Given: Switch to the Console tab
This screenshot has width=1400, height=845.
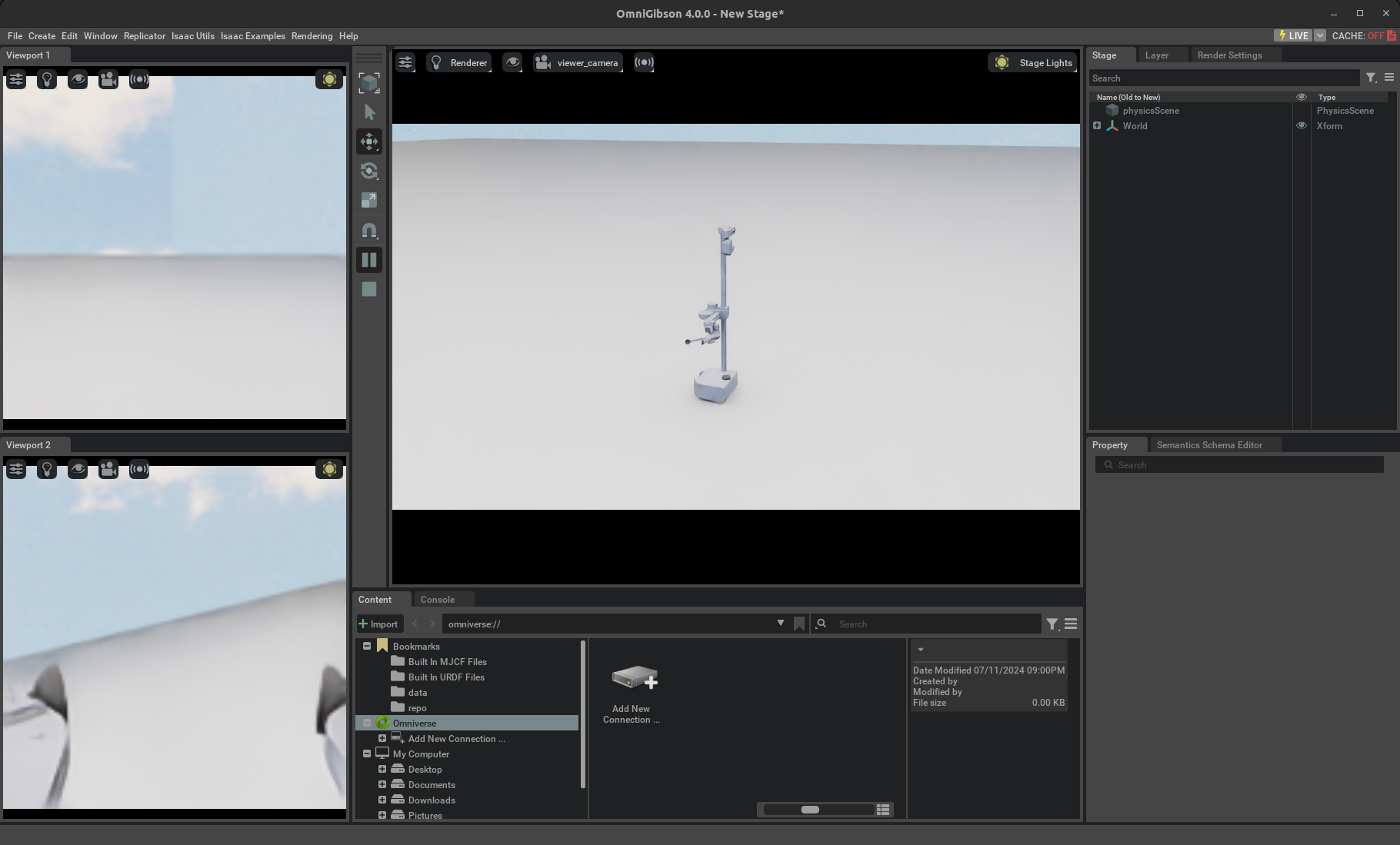Looking at the screenshot, I should tap(437, 600).
